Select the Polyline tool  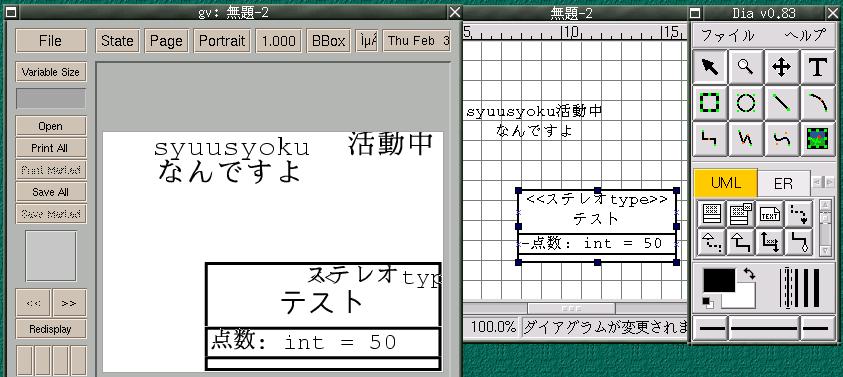pyautogui.click(x=746, y=139)
